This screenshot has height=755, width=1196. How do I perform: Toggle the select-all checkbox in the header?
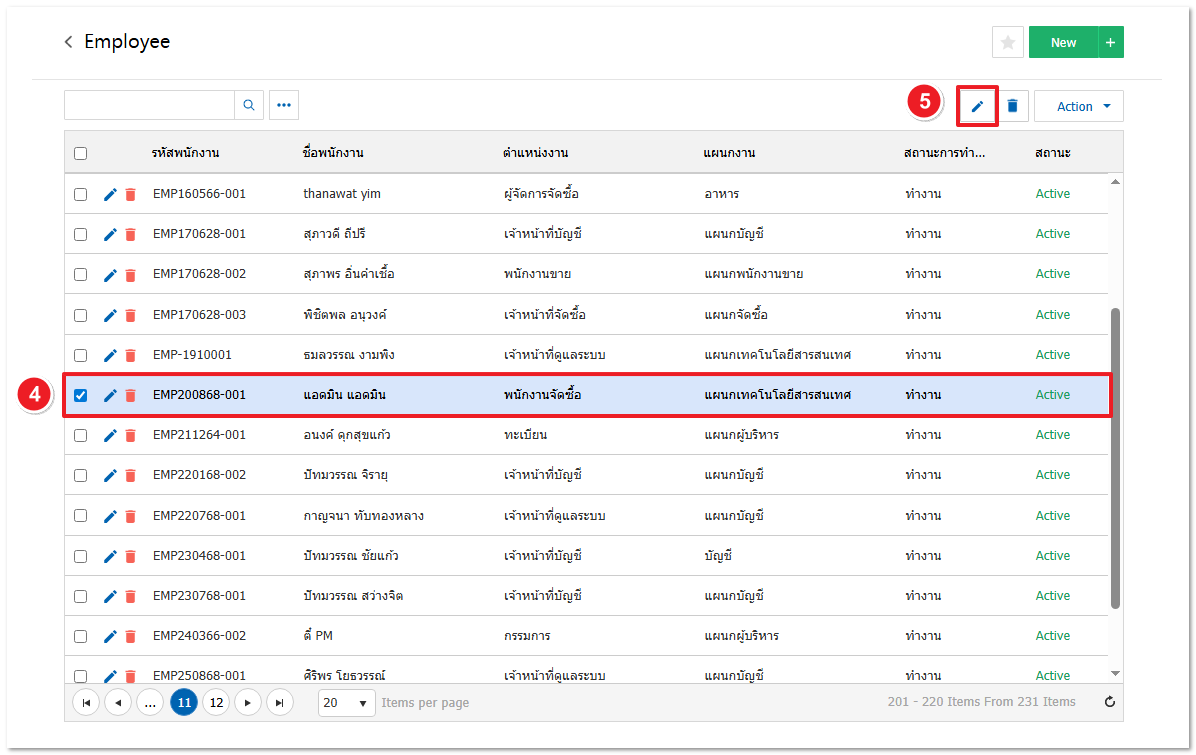[x=81, y=153]
